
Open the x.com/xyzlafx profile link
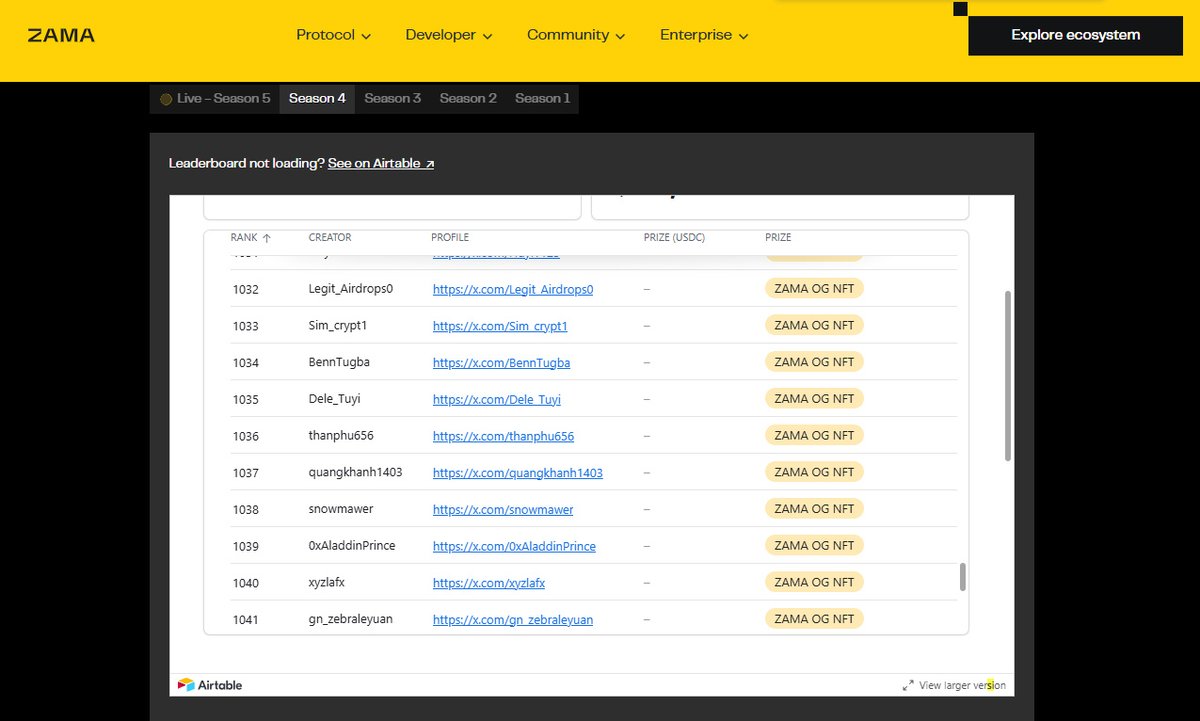(489, 583)
